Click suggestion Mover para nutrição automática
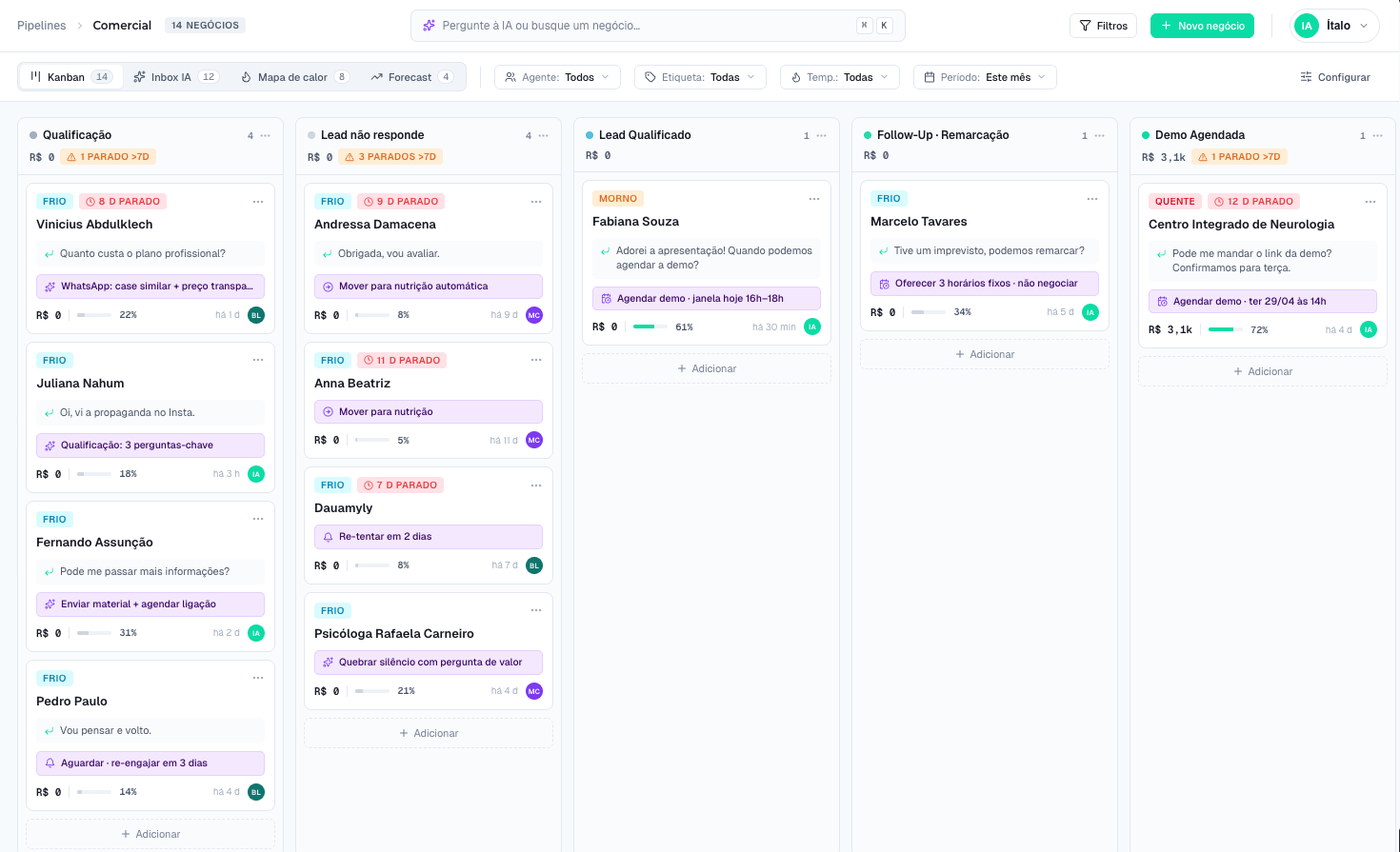The width and height of the screenshot is (1400, 852). pyautogui.click(x=429, y=287)
